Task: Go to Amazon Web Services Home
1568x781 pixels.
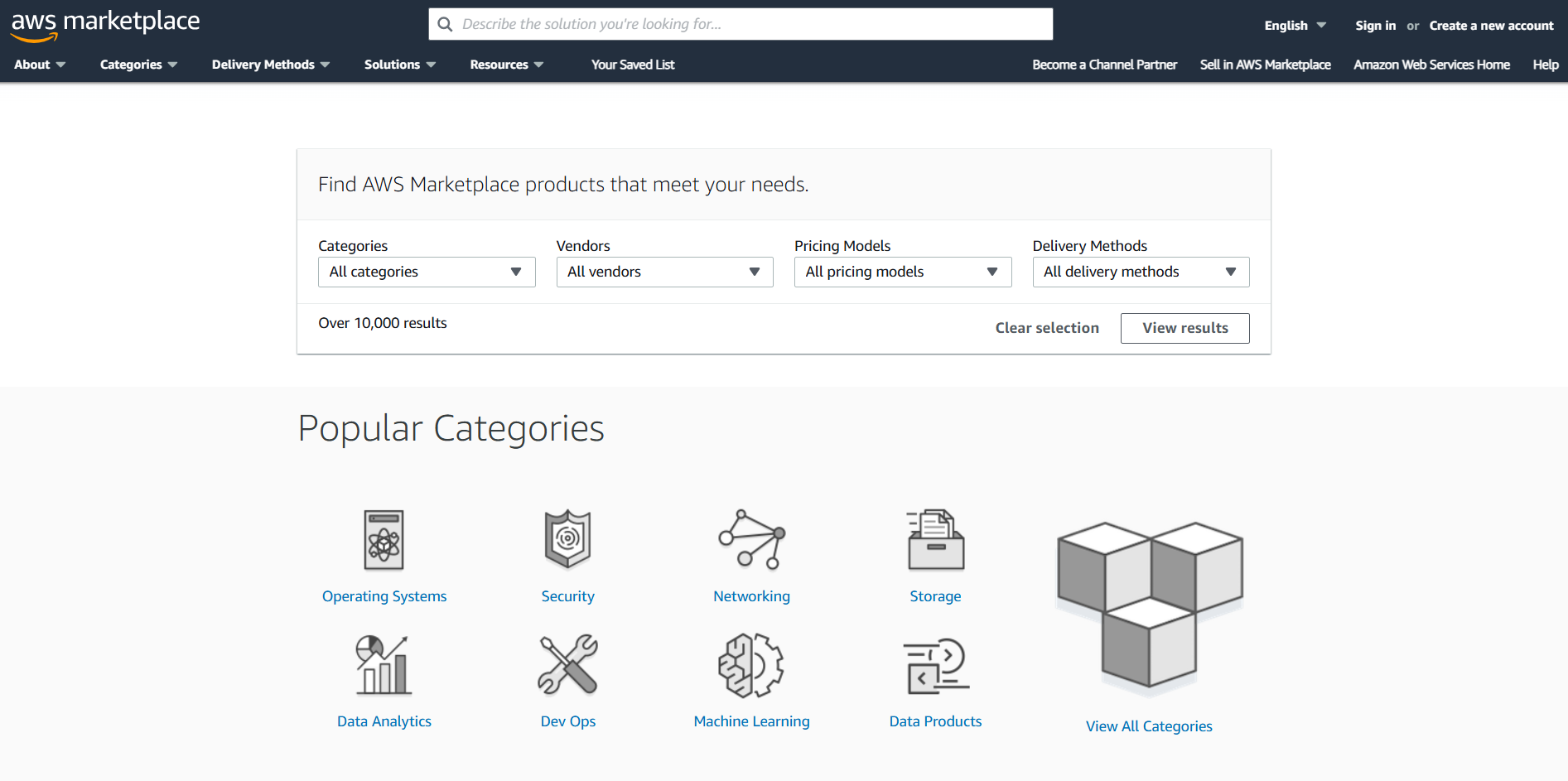Action: point(1431,65)
